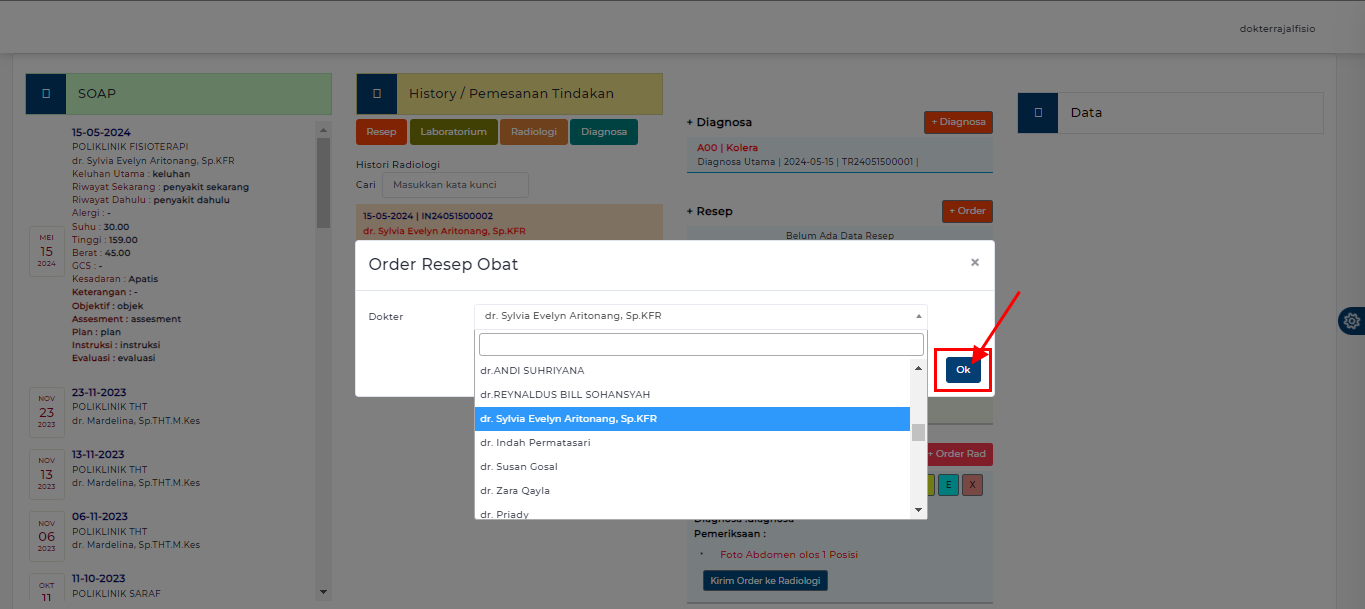Click the teal E edit icon on radiology order

pos(948,484)
